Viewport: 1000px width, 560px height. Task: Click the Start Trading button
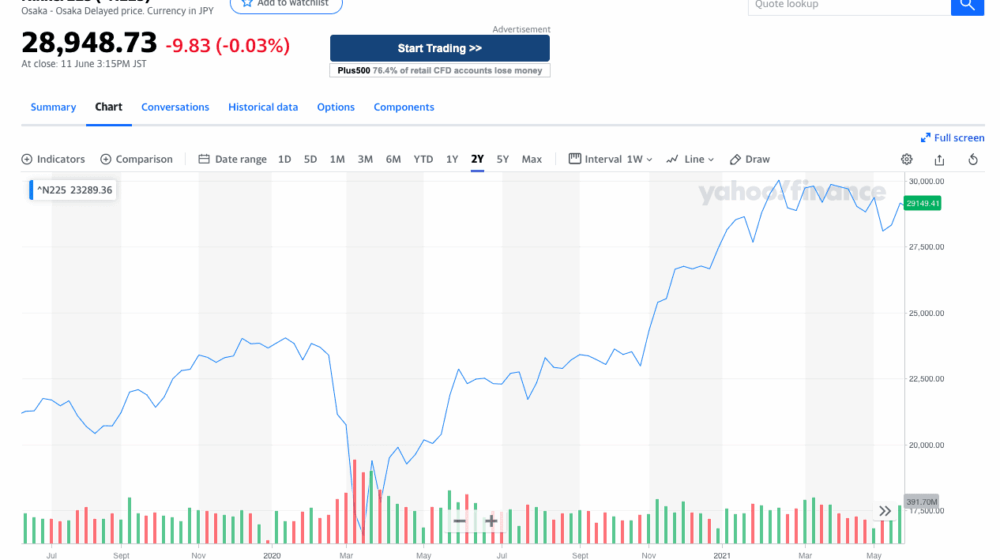click(439, 48)
